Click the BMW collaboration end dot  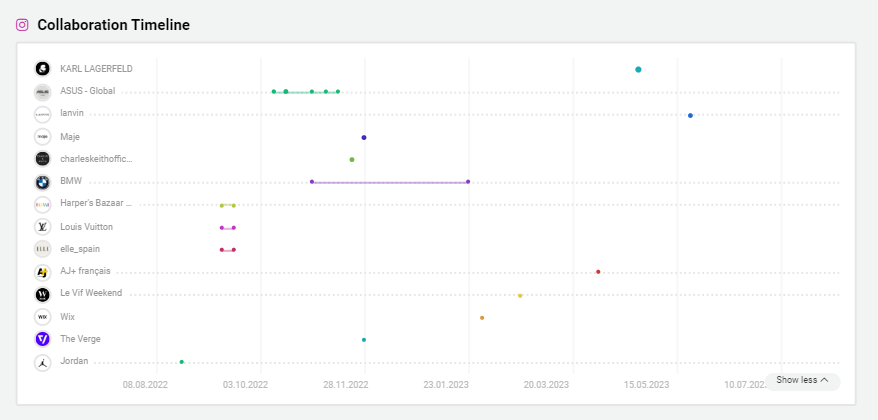pyautogui.click(x=468, y=181)
